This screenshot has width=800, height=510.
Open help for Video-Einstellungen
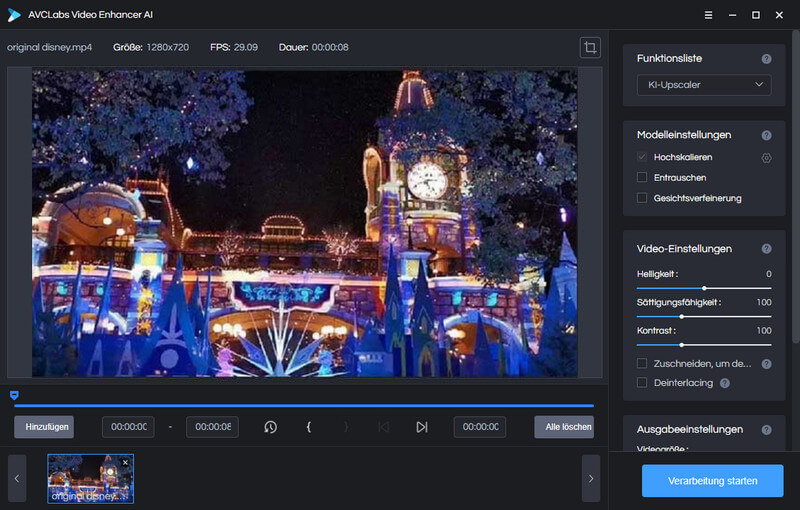point(766,249)
